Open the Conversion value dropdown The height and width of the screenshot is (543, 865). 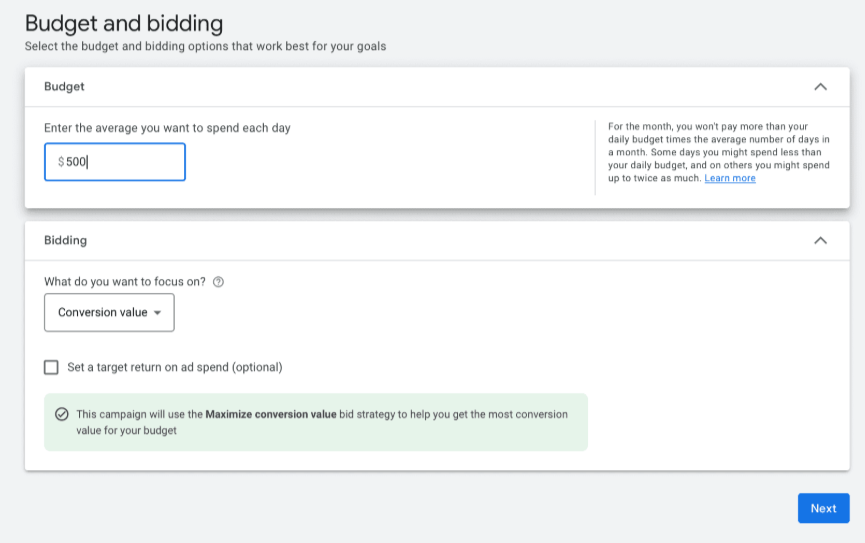point(109,312)
